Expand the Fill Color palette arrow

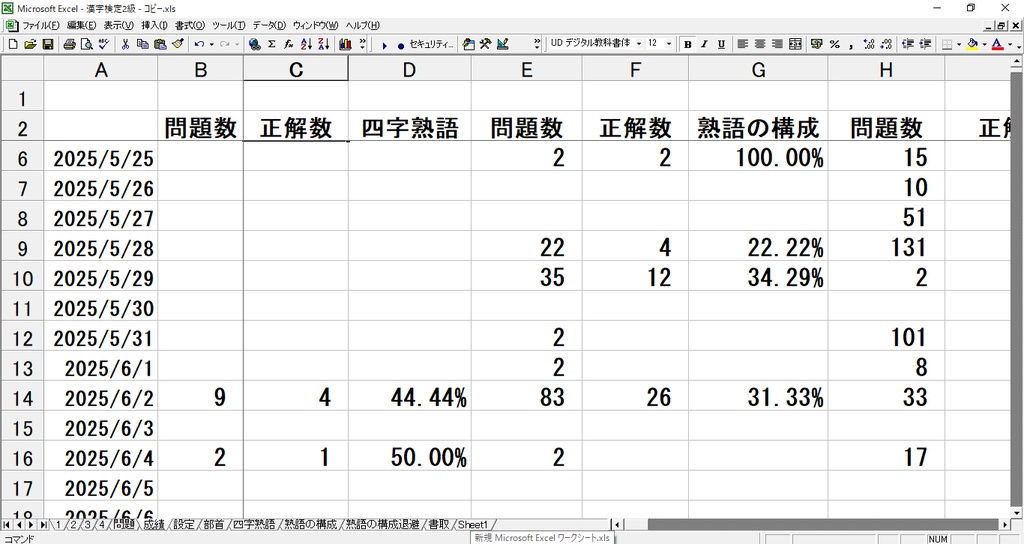click(984, 44)
